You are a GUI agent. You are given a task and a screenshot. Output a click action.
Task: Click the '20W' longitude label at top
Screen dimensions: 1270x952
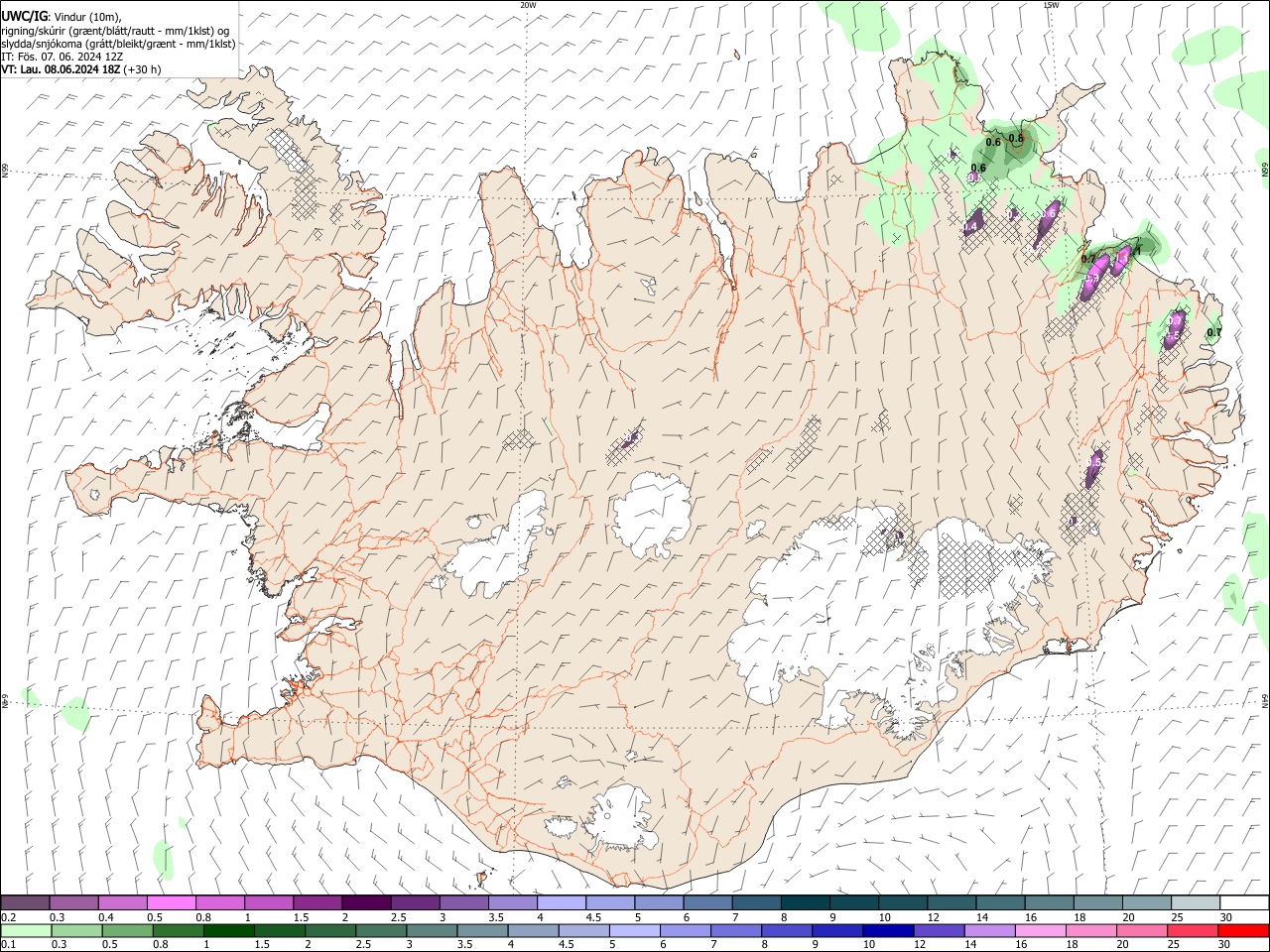point(528,5)
